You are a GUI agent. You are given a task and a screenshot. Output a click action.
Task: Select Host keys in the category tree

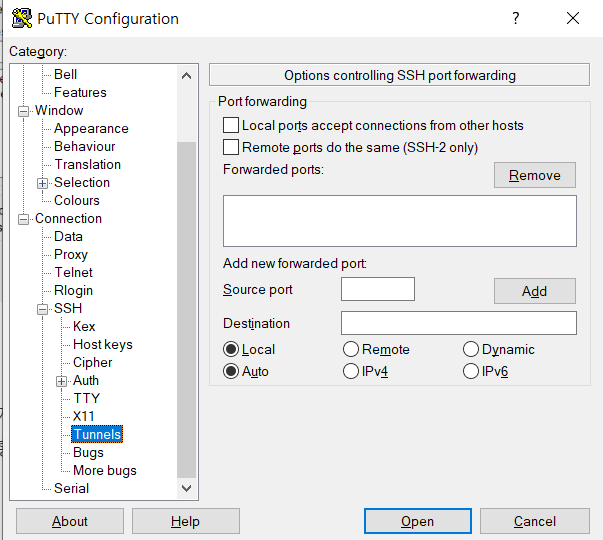tap(103, 344)
